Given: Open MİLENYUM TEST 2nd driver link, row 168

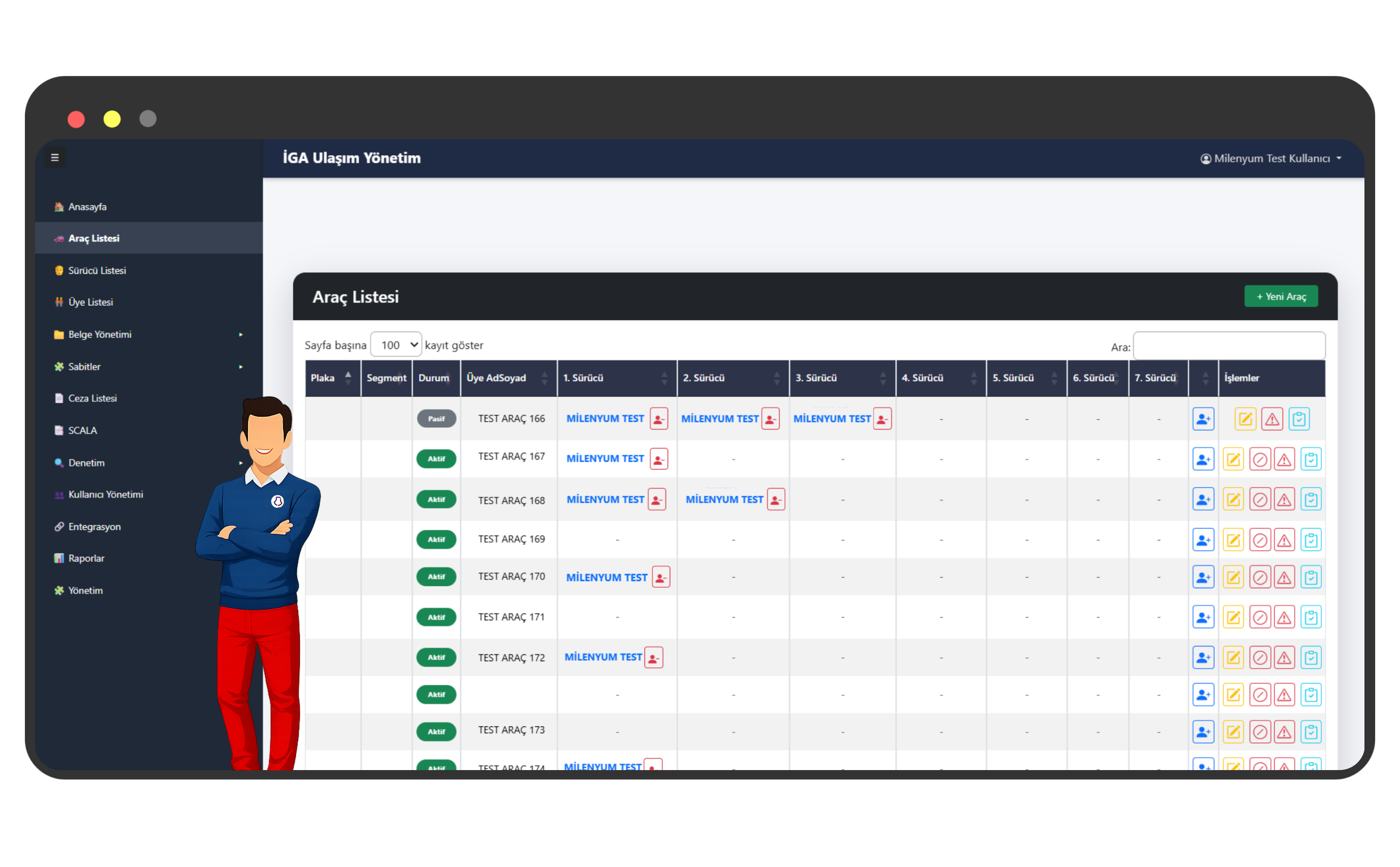Looking at the screenshot, I should point(724,499).
